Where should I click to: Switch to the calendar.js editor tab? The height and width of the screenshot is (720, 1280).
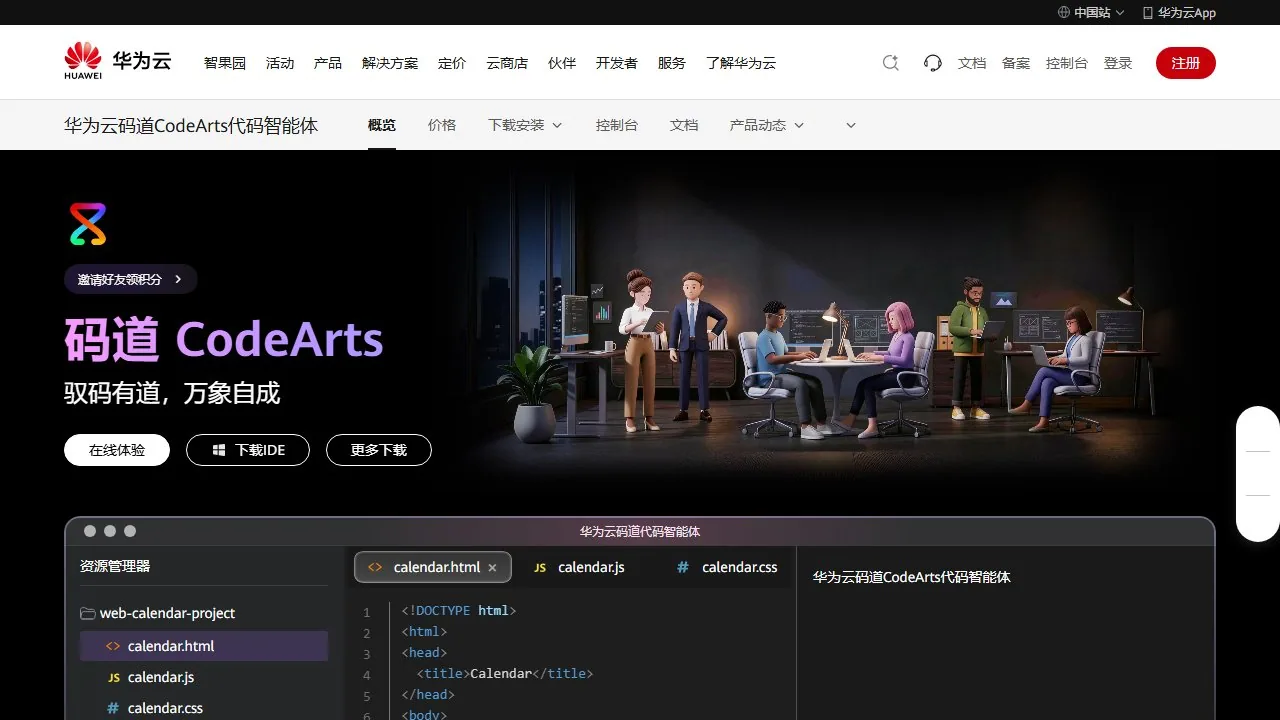coord(580,567)
